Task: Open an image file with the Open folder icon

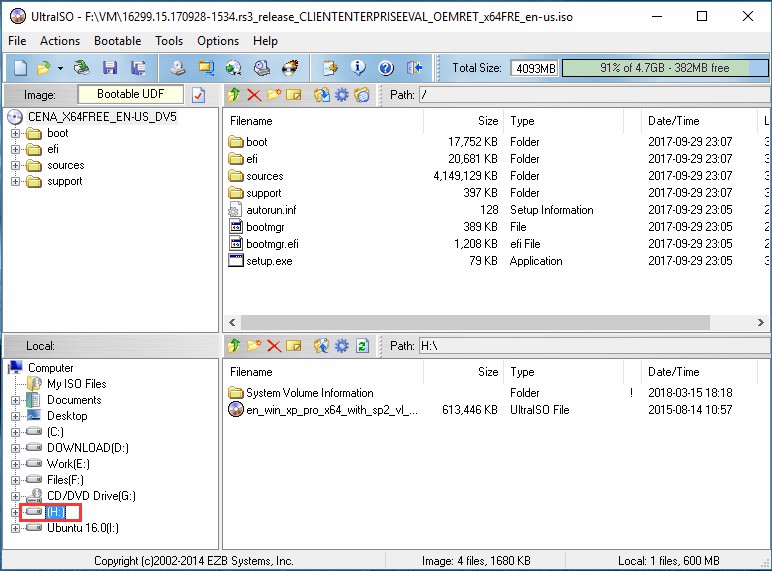Action: 43,68
